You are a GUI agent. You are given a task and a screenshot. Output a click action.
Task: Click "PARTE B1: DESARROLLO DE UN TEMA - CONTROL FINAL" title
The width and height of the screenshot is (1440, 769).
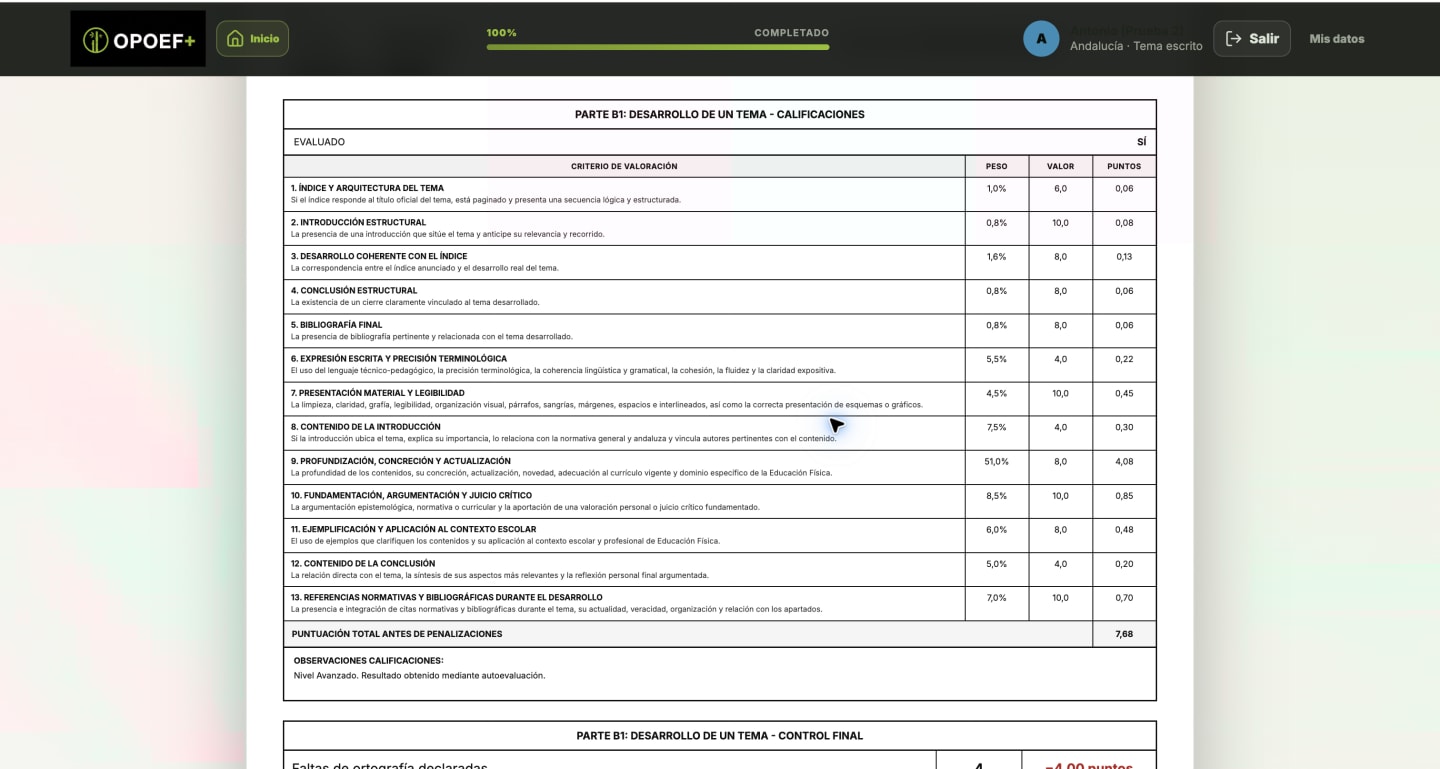(720, 736)
